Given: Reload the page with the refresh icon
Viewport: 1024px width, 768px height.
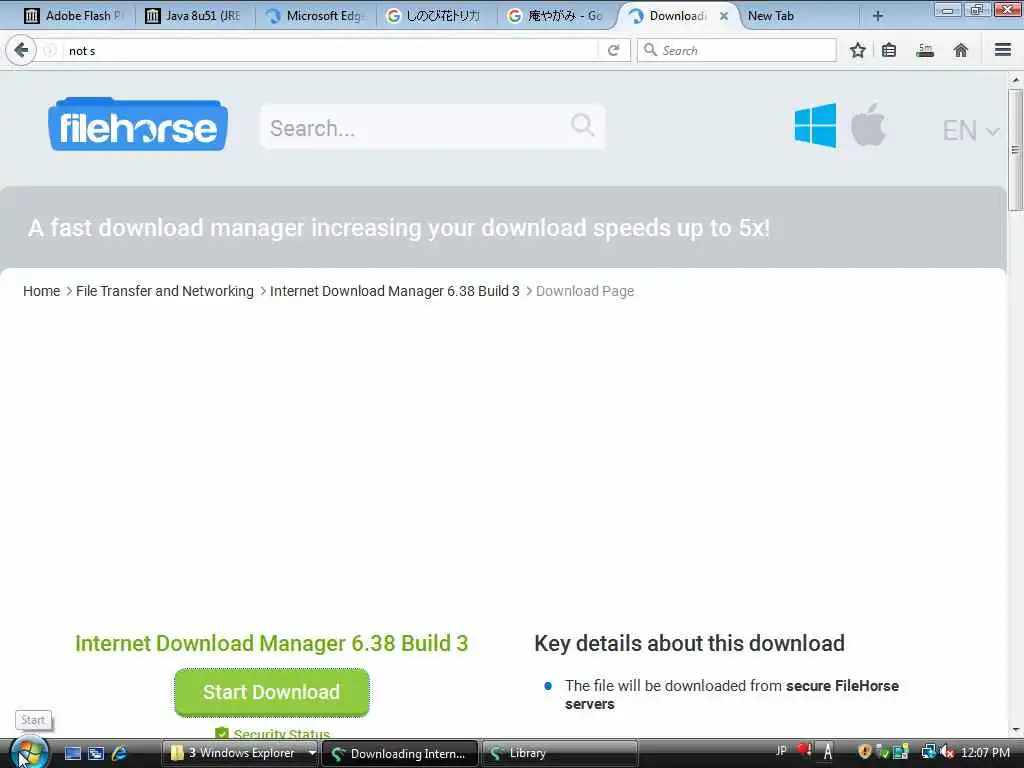Looking at the screenshot, I should click(x=613, y=50).
